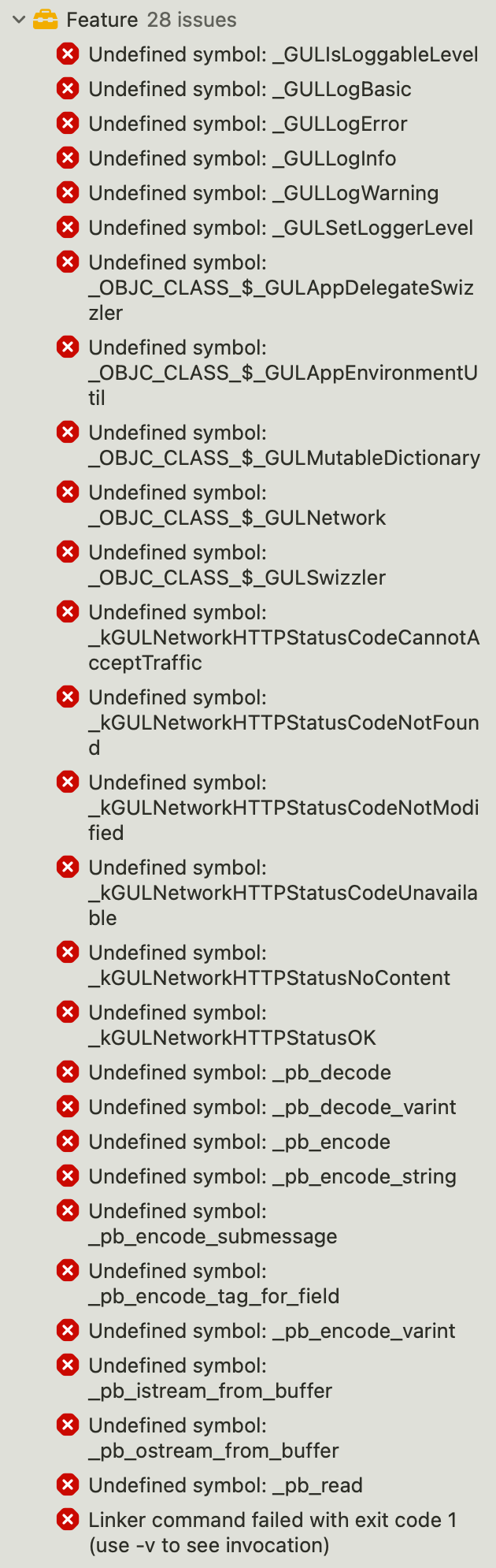Click the chevron next to Feature
The height and width of the screenshot is (1568, 496).
(17, 19)
